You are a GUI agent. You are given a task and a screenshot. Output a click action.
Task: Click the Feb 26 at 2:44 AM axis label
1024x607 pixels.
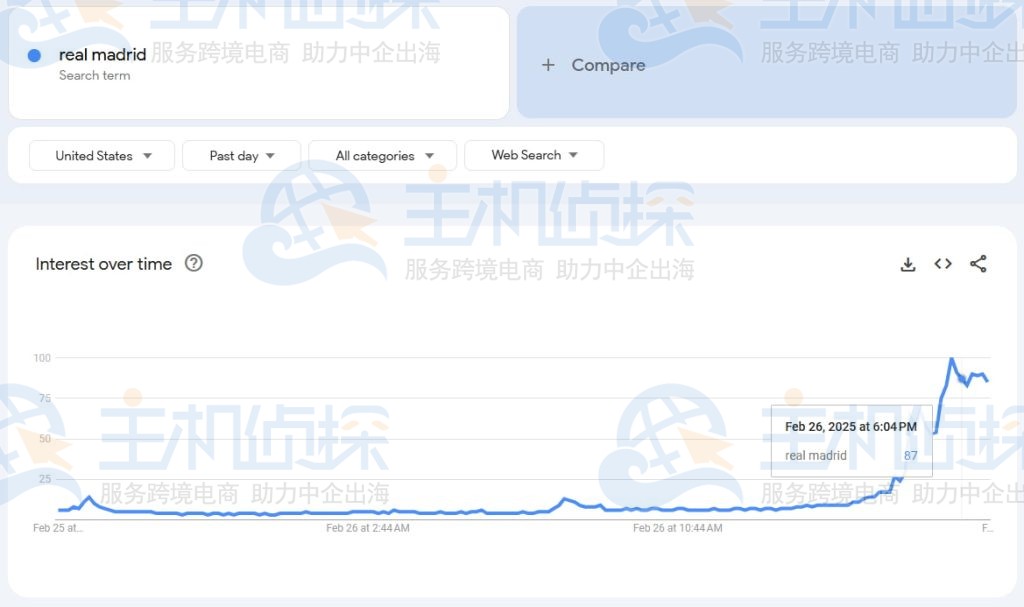[367, 528]
